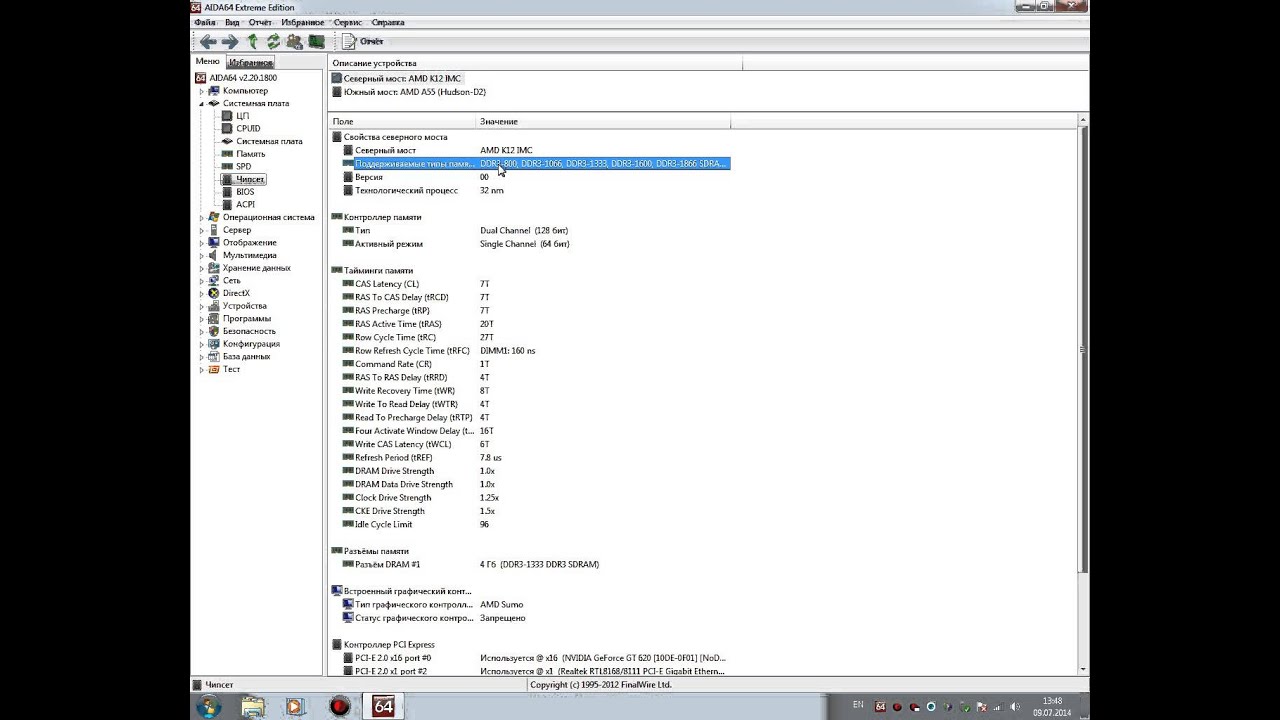Open the Windows Start button
Screen dimensions: 1280x720
click(x=209, y=706)
